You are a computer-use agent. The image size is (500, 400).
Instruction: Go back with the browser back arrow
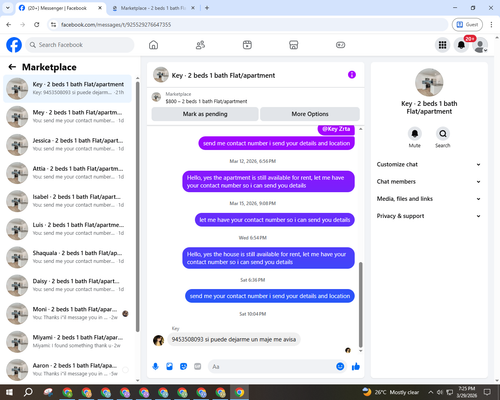pyautogui.click(x=9, y=24)
